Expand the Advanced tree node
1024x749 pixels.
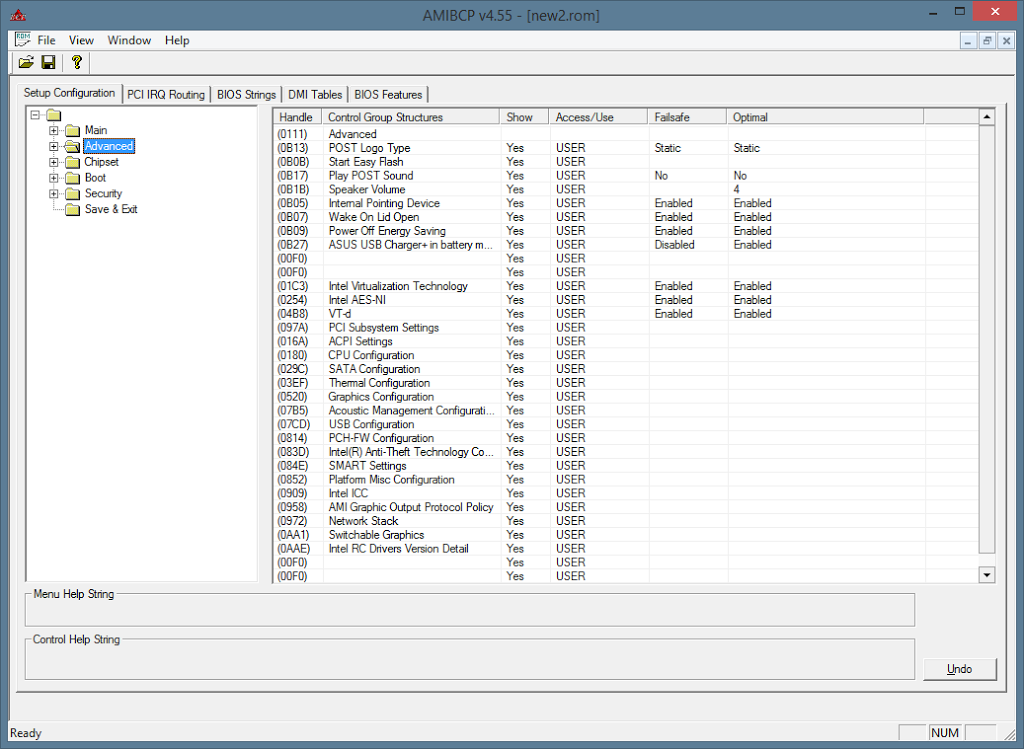(x=54, y=146)
